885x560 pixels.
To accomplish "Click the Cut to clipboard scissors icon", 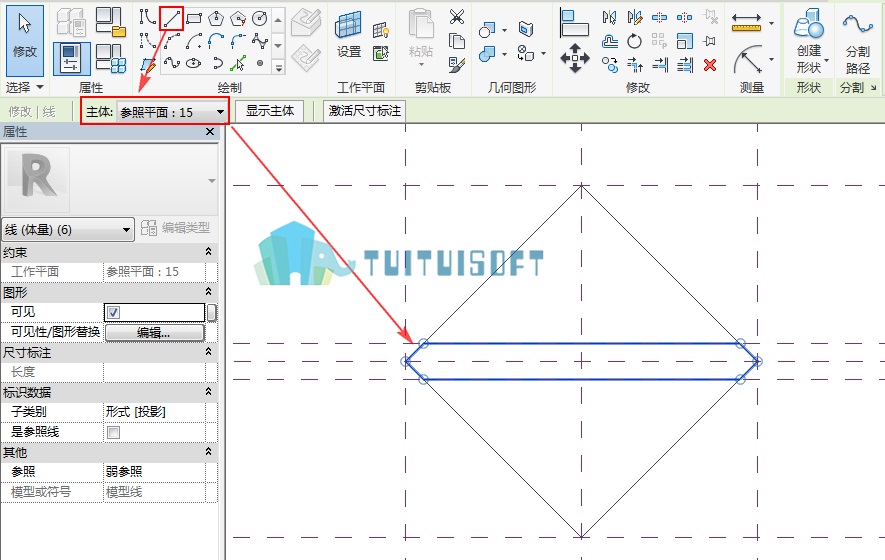I will coord(457,17).
